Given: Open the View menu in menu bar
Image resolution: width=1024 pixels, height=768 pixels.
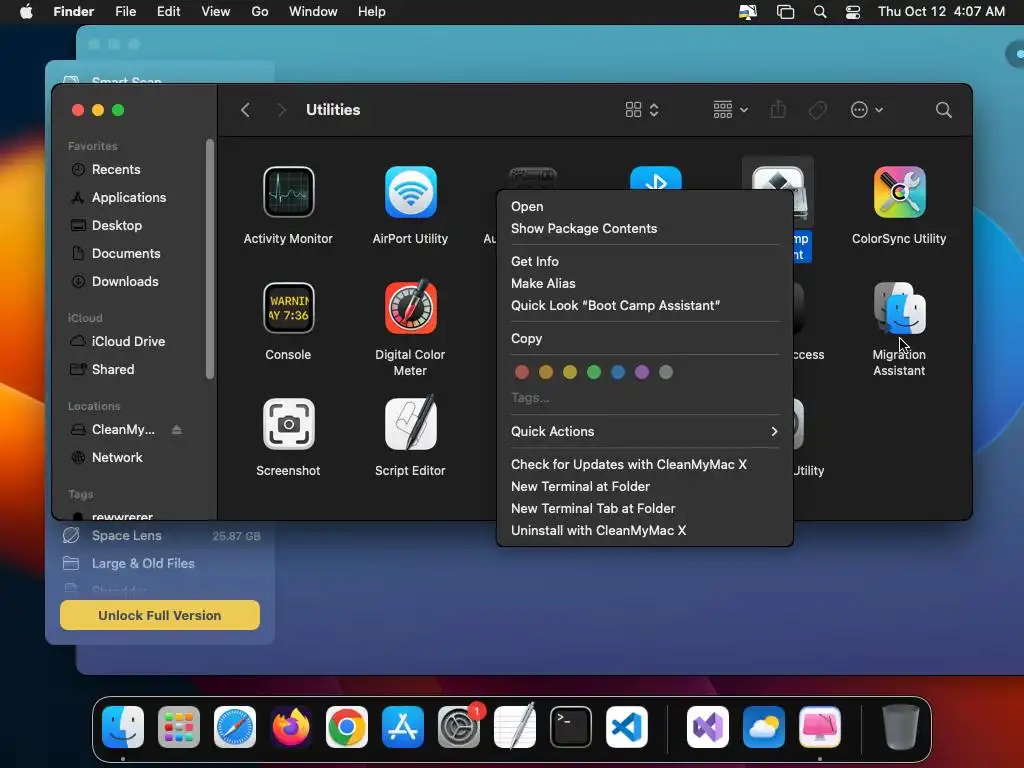Looking at the screenshot, I should click(216, 12).
